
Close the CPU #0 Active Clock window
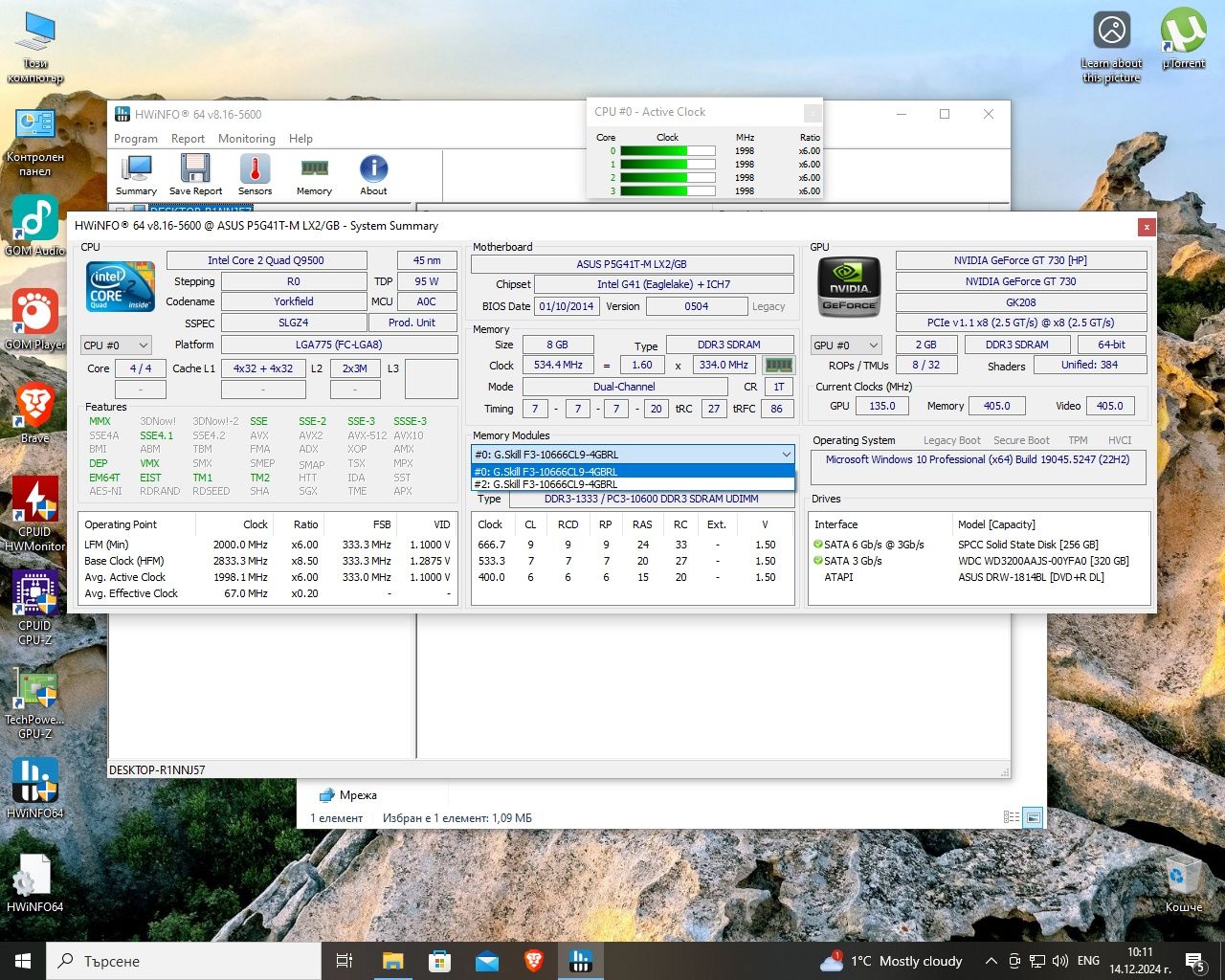(x=812, y=113)
